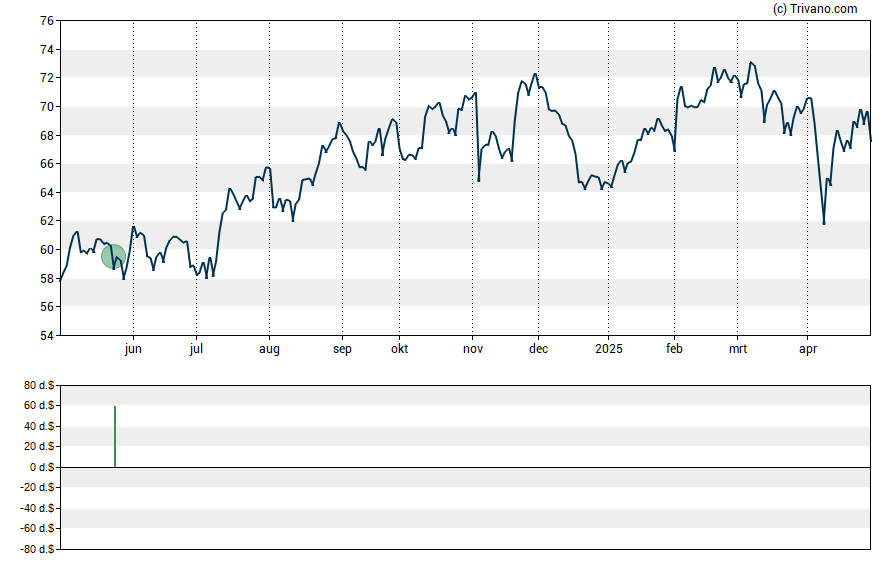Image resolution: width=888 pixels, height=565 pixels.
Task: Select the 'mrt' month label
Action: [738, 349]
